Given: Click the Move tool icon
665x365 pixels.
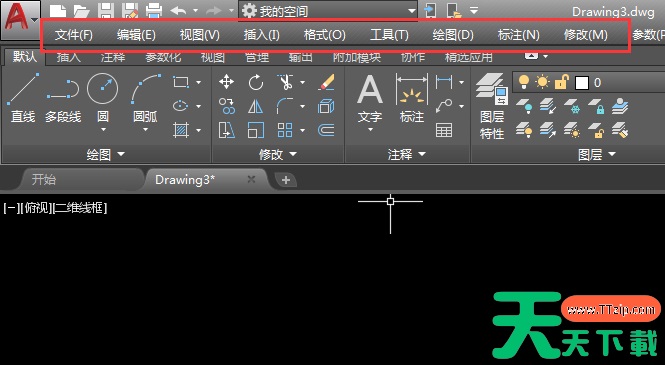Looking at the screenshot, I should point(226,82).
